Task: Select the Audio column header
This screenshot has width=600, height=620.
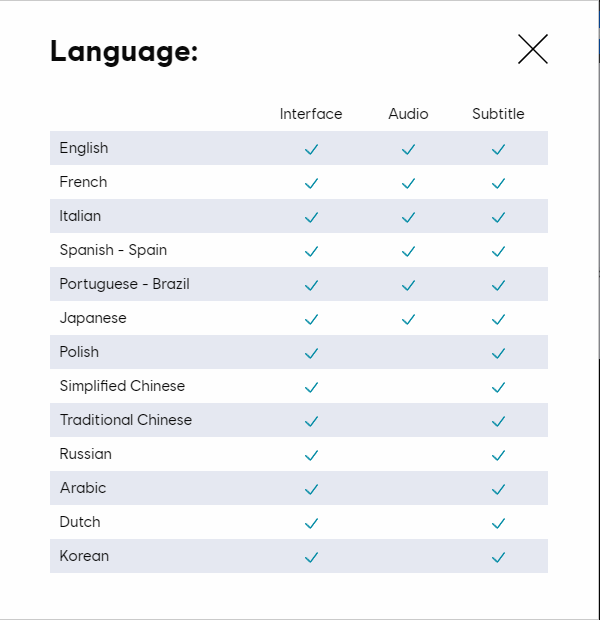Action: pyautogui.click(x=408, y=114)
